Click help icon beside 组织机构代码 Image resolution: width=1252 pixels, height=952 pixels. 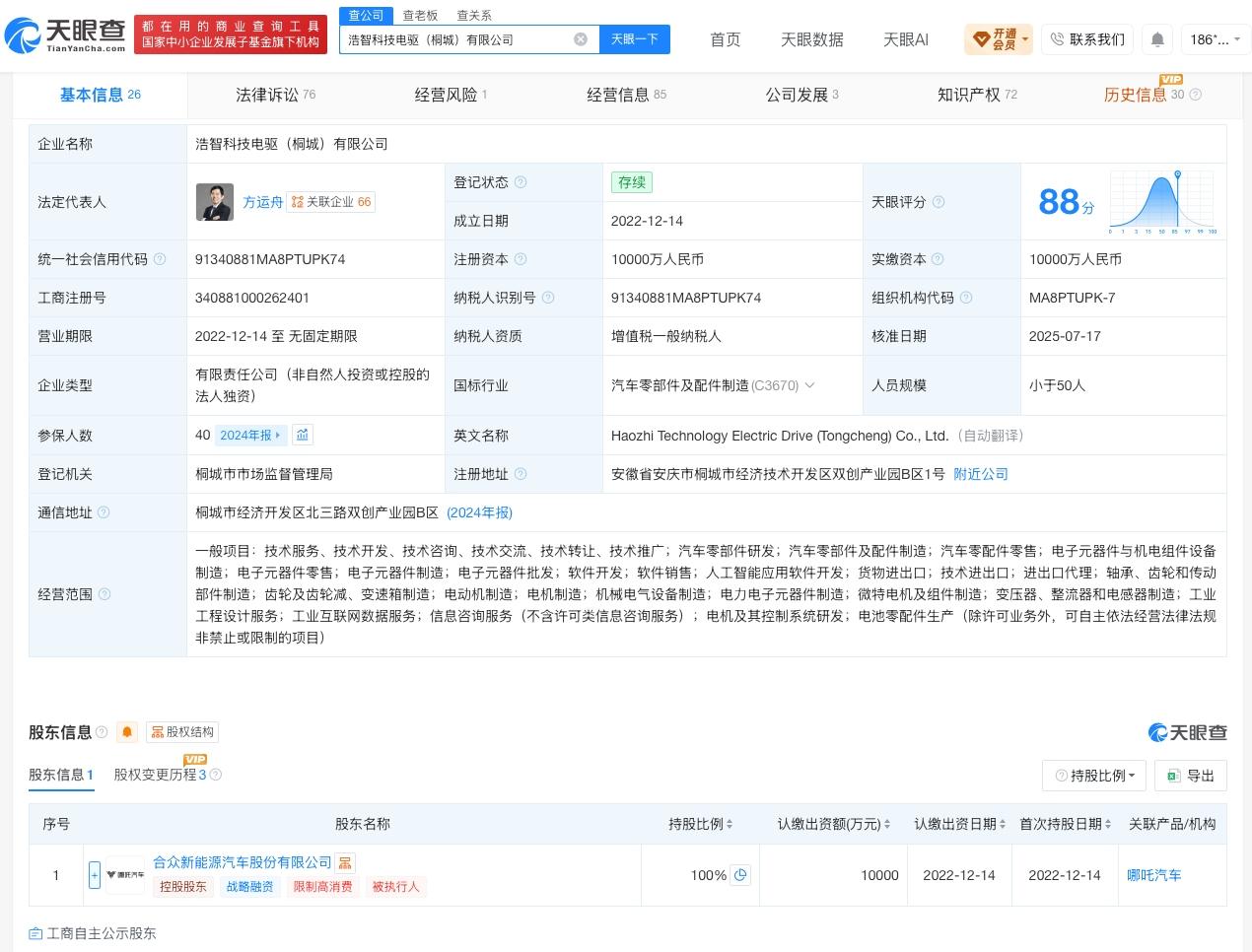966,298
